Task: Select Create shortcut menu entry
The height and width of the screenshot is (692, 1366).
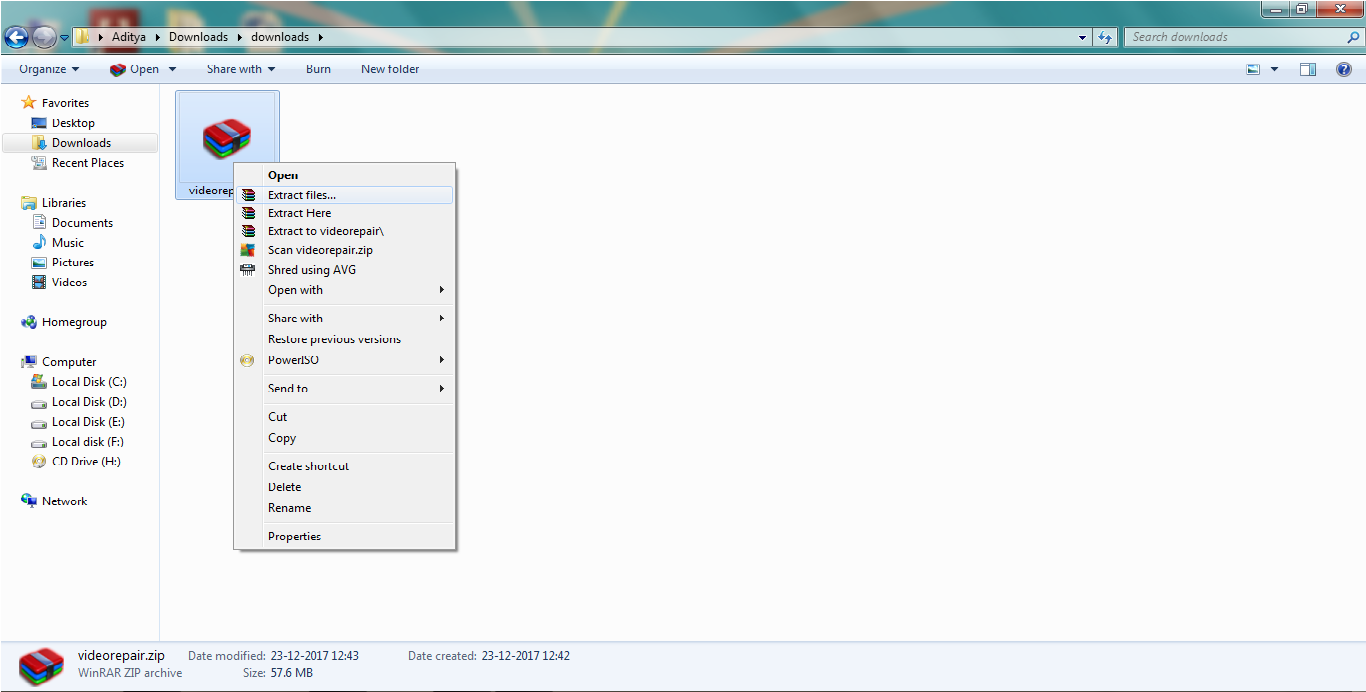Action: pyautogui.click(x=344, y=466)
